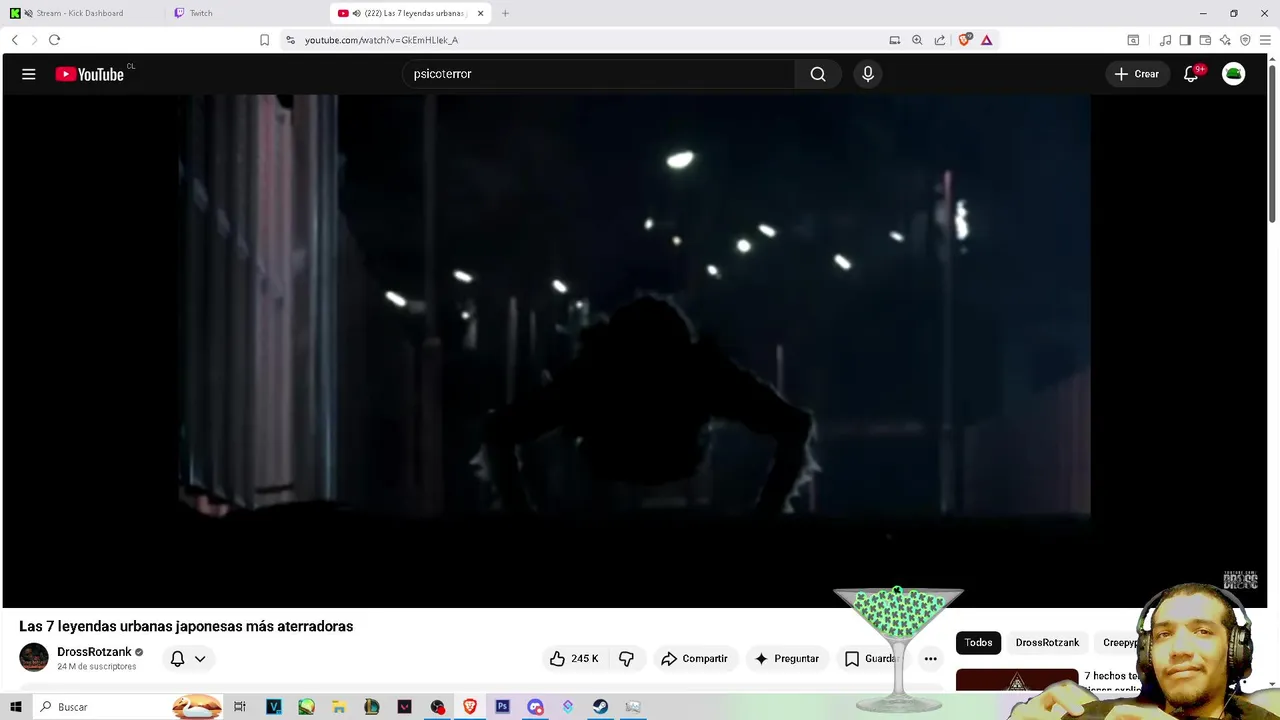
Task: Open more actions three-dot menu
Action: point(931,659)
